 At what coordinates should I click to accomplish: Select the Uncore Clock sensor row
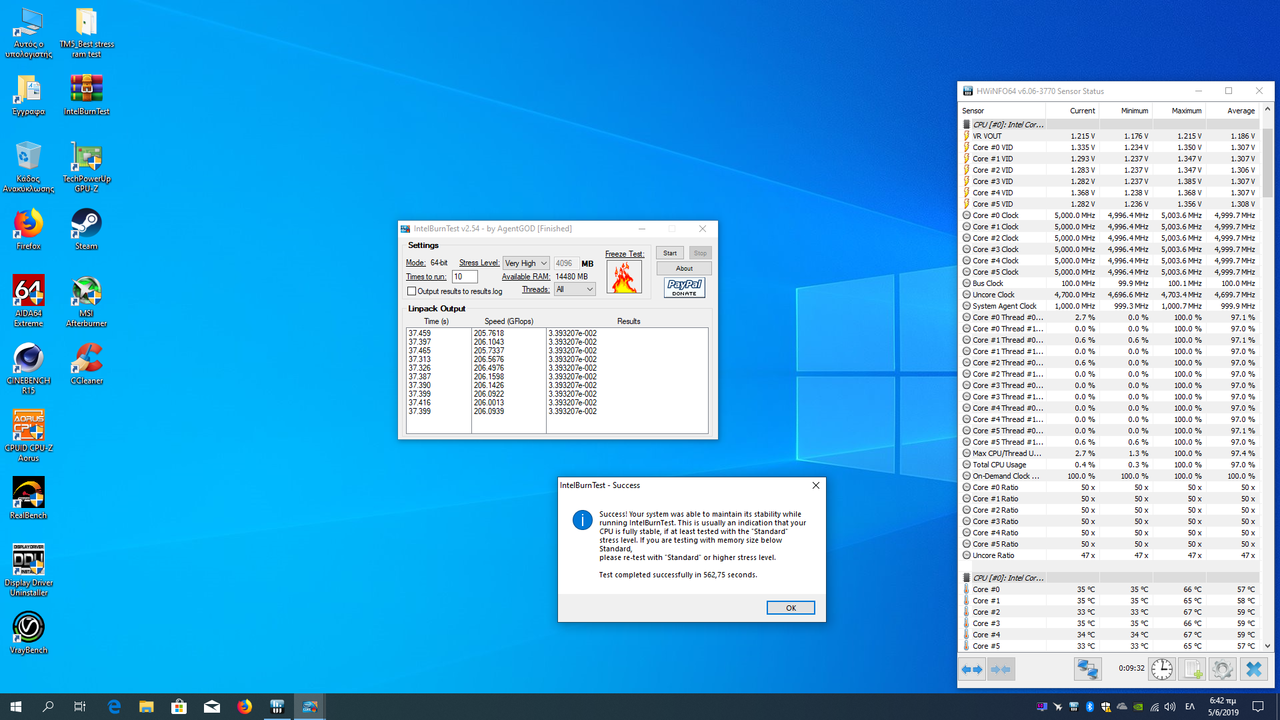1109,295
